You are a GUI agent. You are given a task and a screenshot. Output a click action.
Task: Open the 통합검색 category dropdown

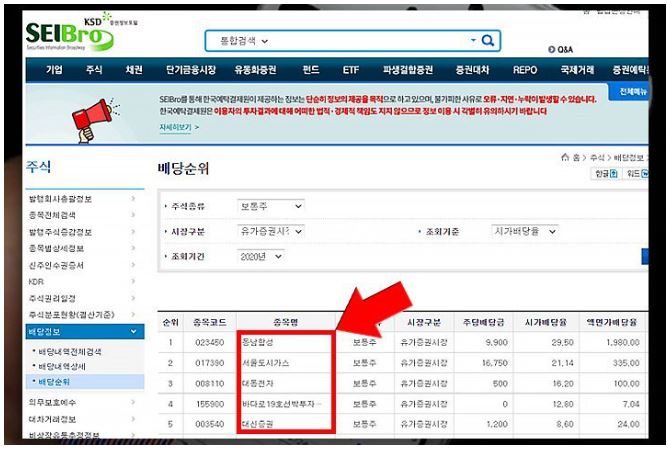point(244,41)
